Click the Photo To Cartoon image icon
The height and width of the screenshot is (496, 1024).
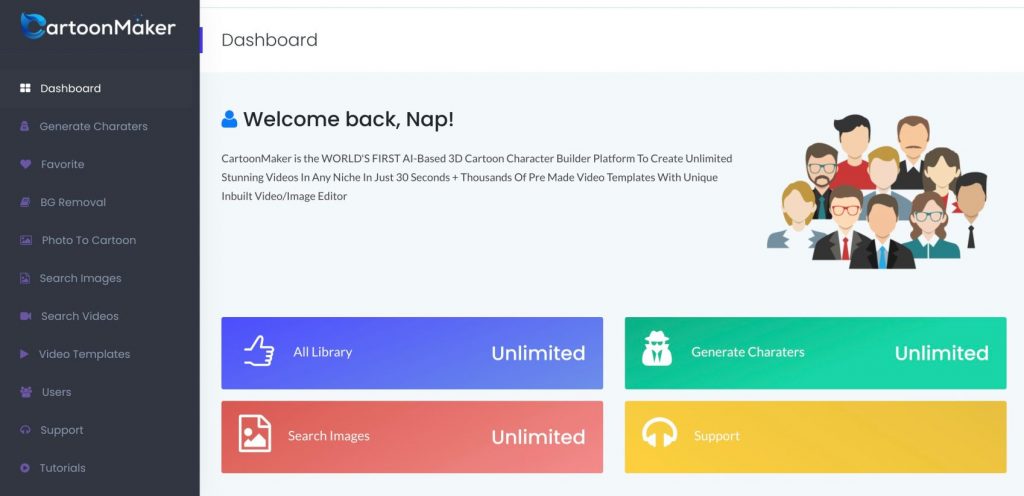point(25,240)
